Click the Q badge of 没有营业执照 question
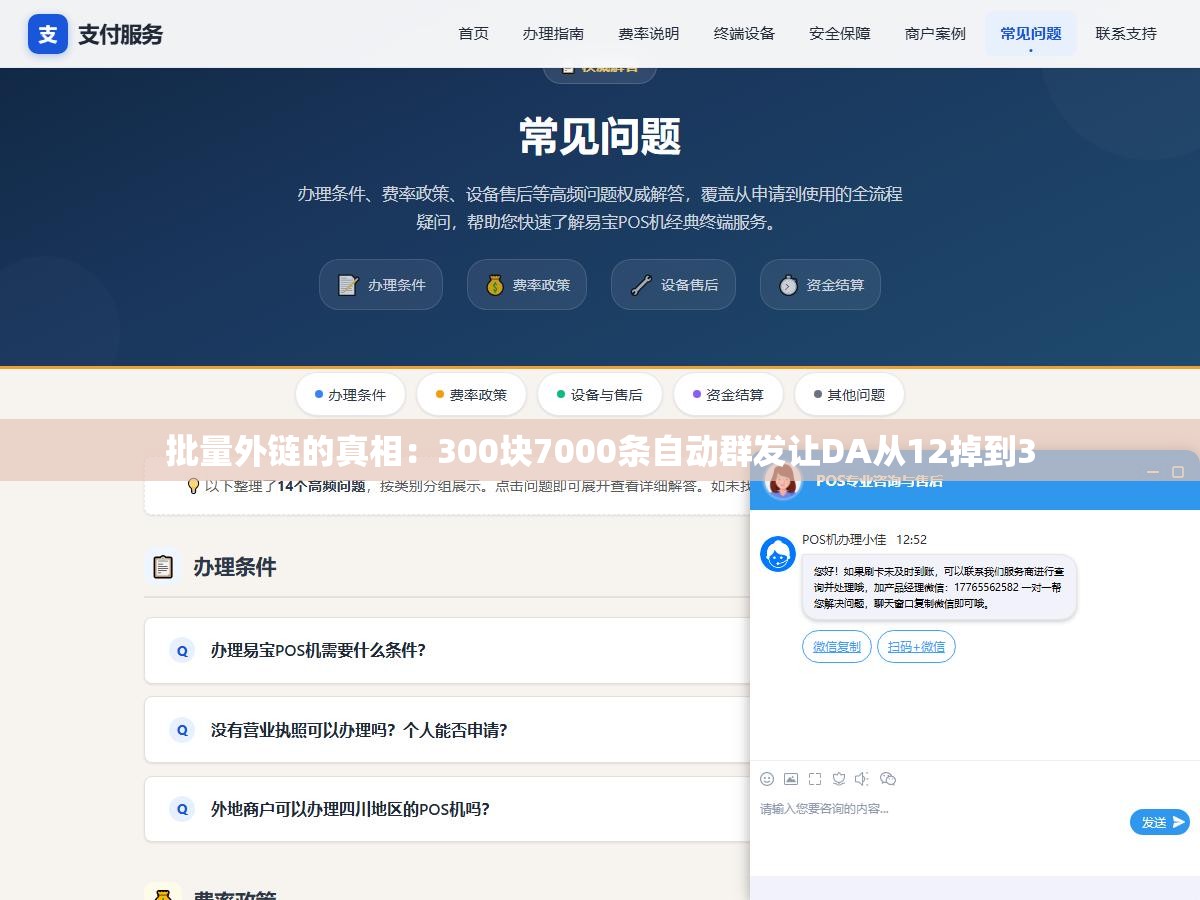1200x900 pixels. click(x=182, y=730)
